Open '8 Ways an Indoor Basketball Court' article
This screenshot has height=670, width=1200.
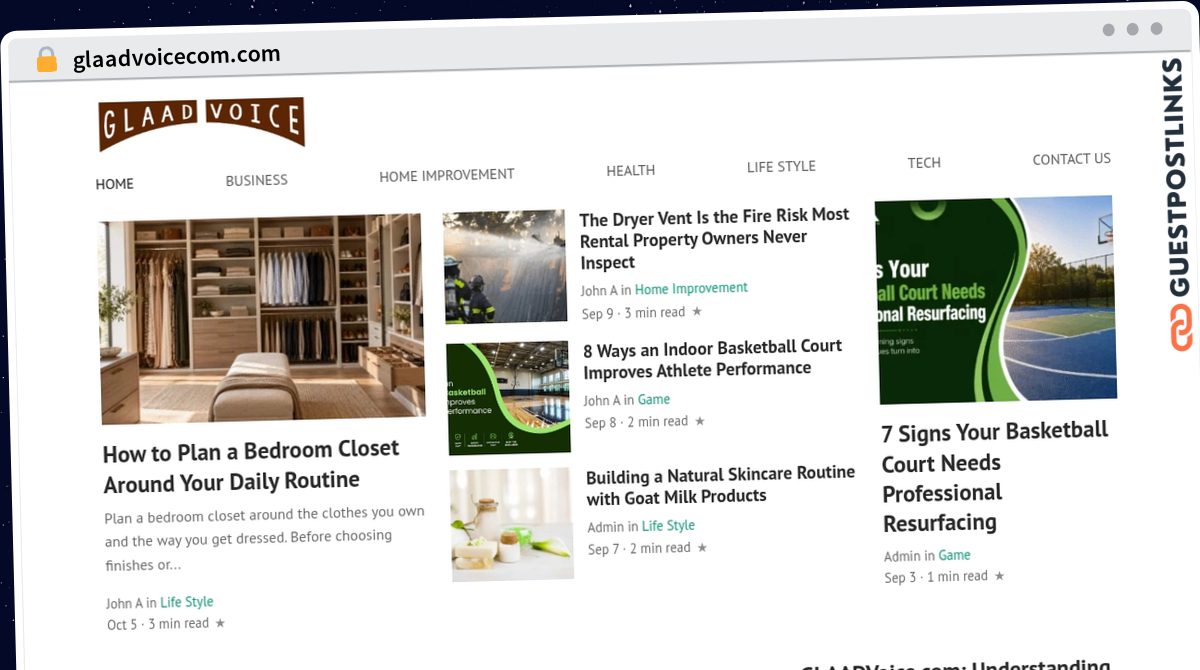pyautogui.click(x=712, y=358)
